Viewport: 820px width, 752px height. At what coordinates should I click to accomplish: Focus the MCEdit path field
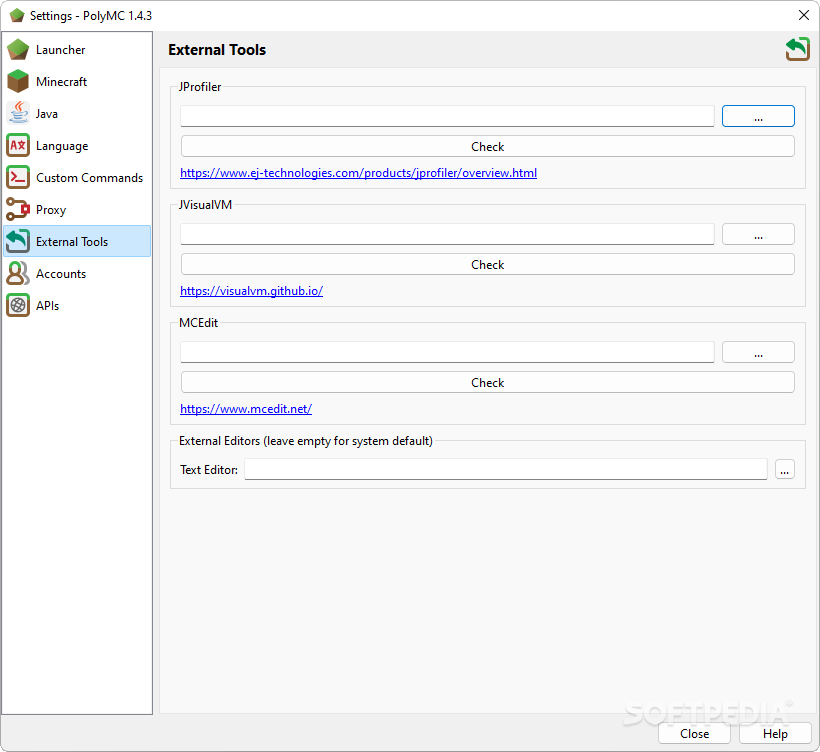tap(447, 352)
